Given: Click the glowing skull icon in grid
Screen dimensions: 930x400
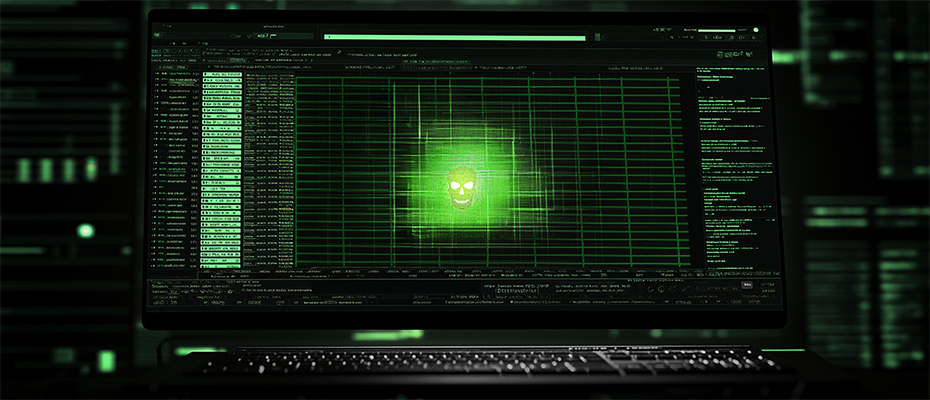Looking at the screenshot, I should click(461, 188).
